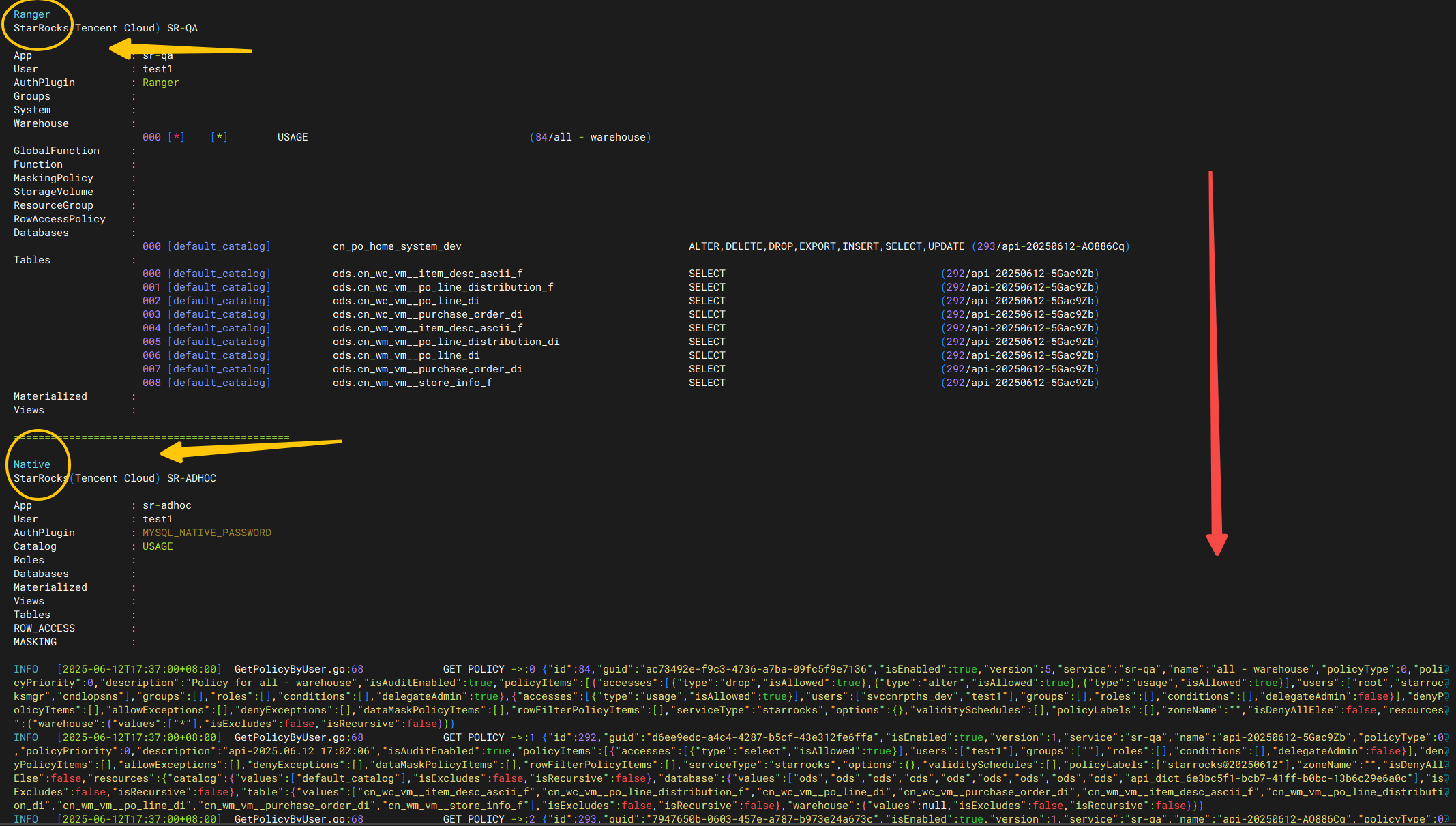Click the index '008' in the Tables list
Image resolution: width=1456 pixels, height=826 pixels.
151,383
